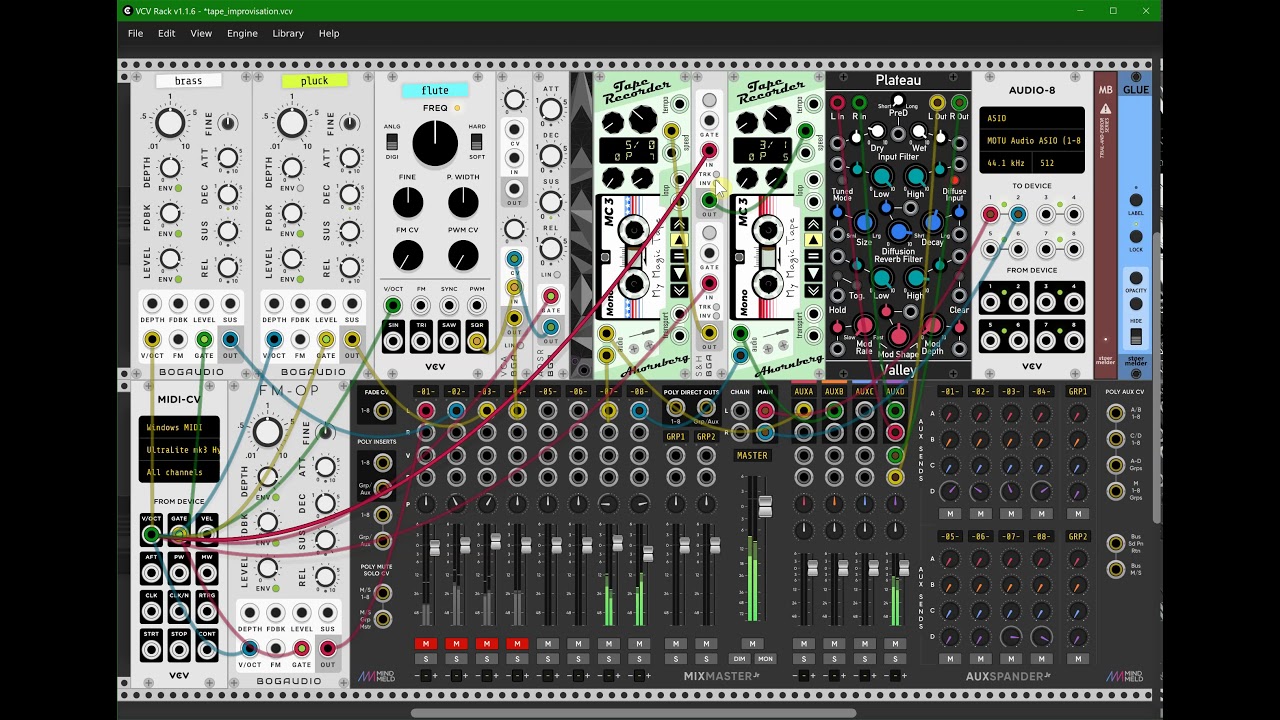Click the SIN output jack on flute VCO
This screenshot has width=1280, height=720.
(x=393, y=342)
